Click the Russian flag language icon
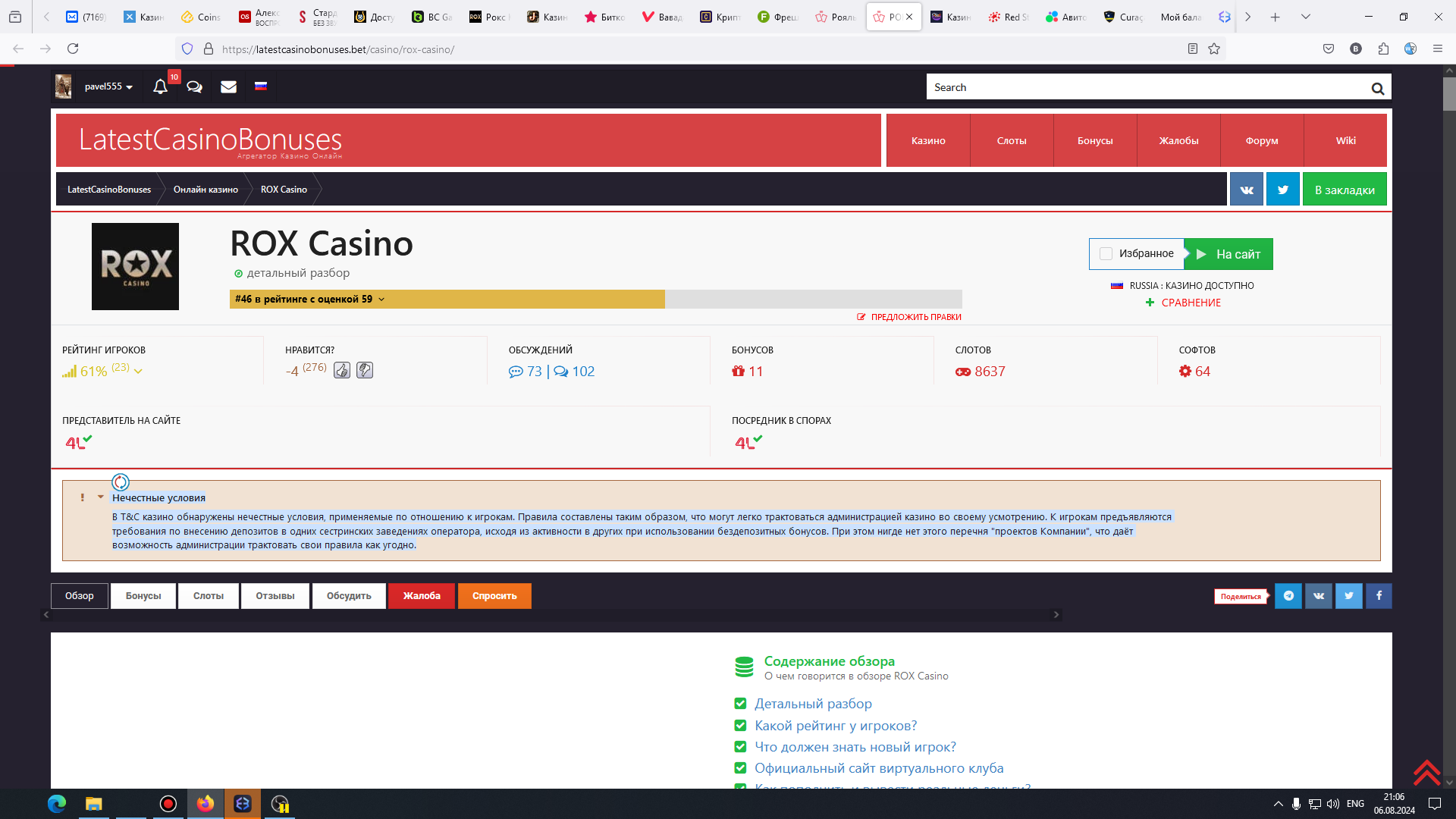This screenshot has height=819, width=1456. pyautogui.click(x=261, y=86)
